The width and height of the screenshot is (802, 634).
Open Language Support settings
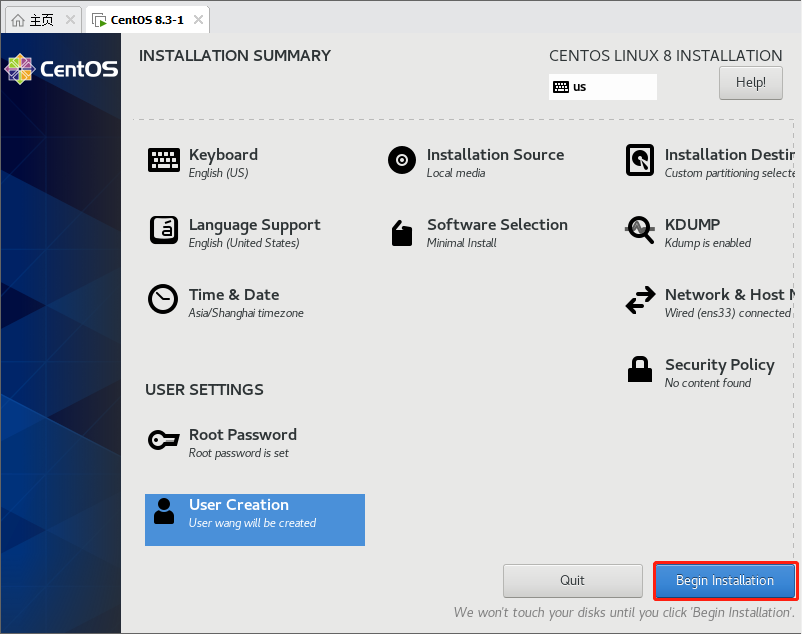click(x=255, y=225)
